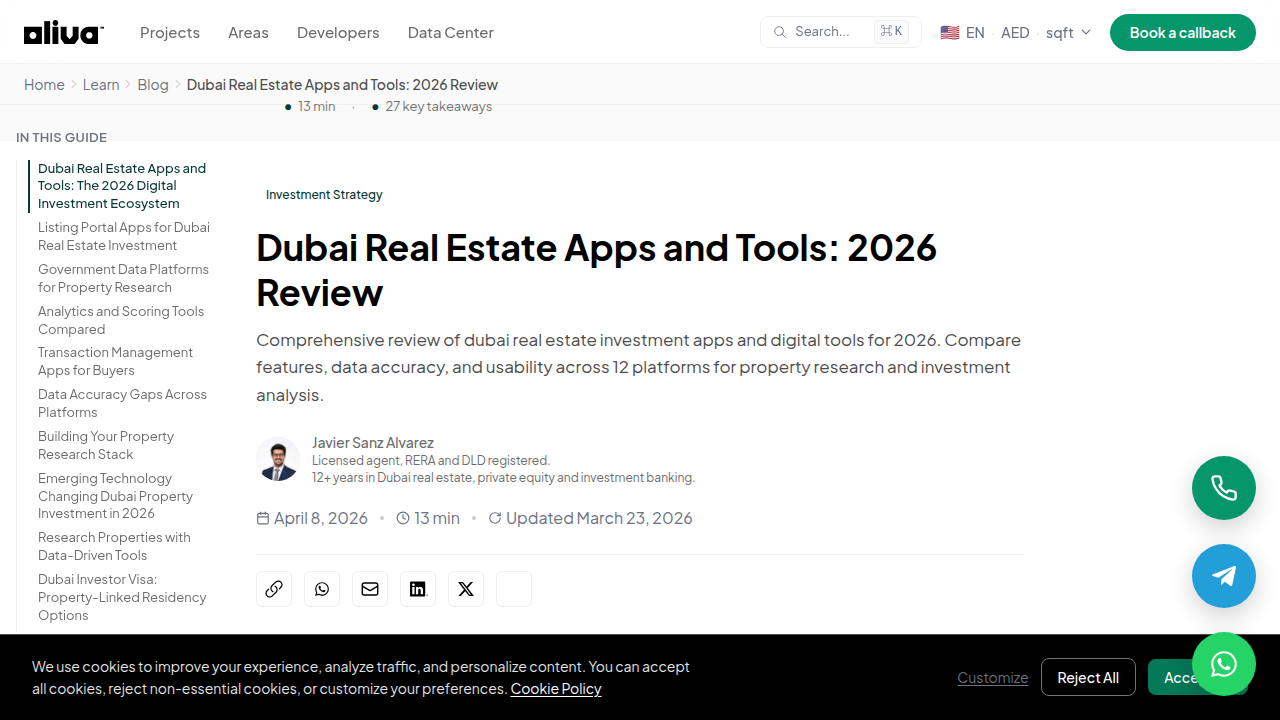Click author name Javier Sanz Alvarez
Viewport: 1280px width, 720px height.
coord(373,442)
